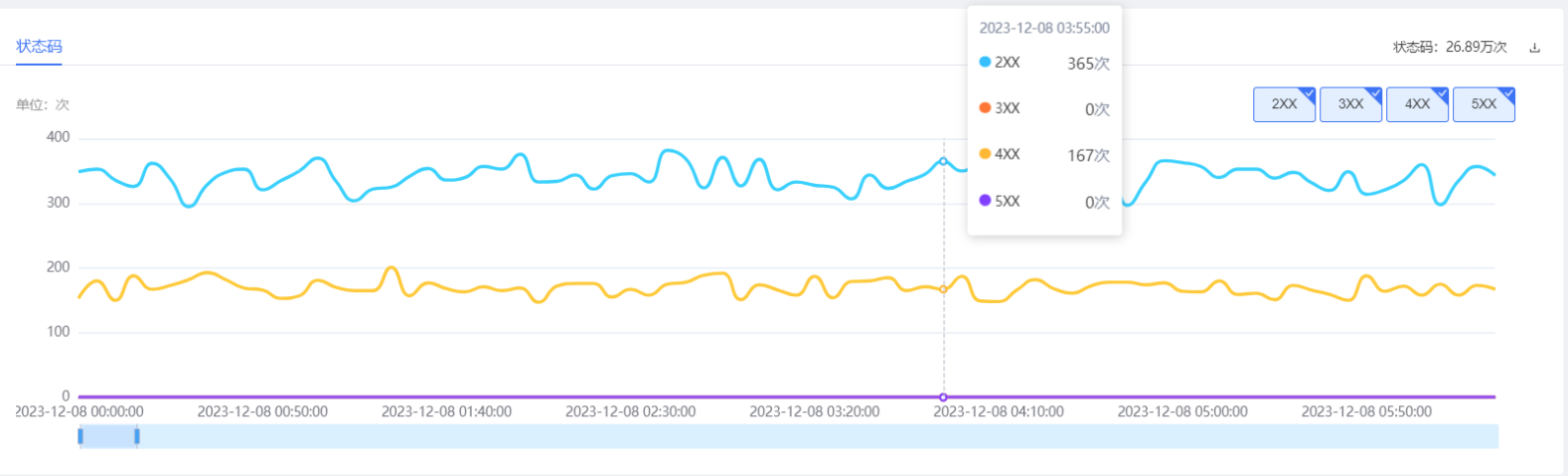Screen dimensions: 1568x476
Task: Click the left handle of the time range slider
Action: click(80, 436)
